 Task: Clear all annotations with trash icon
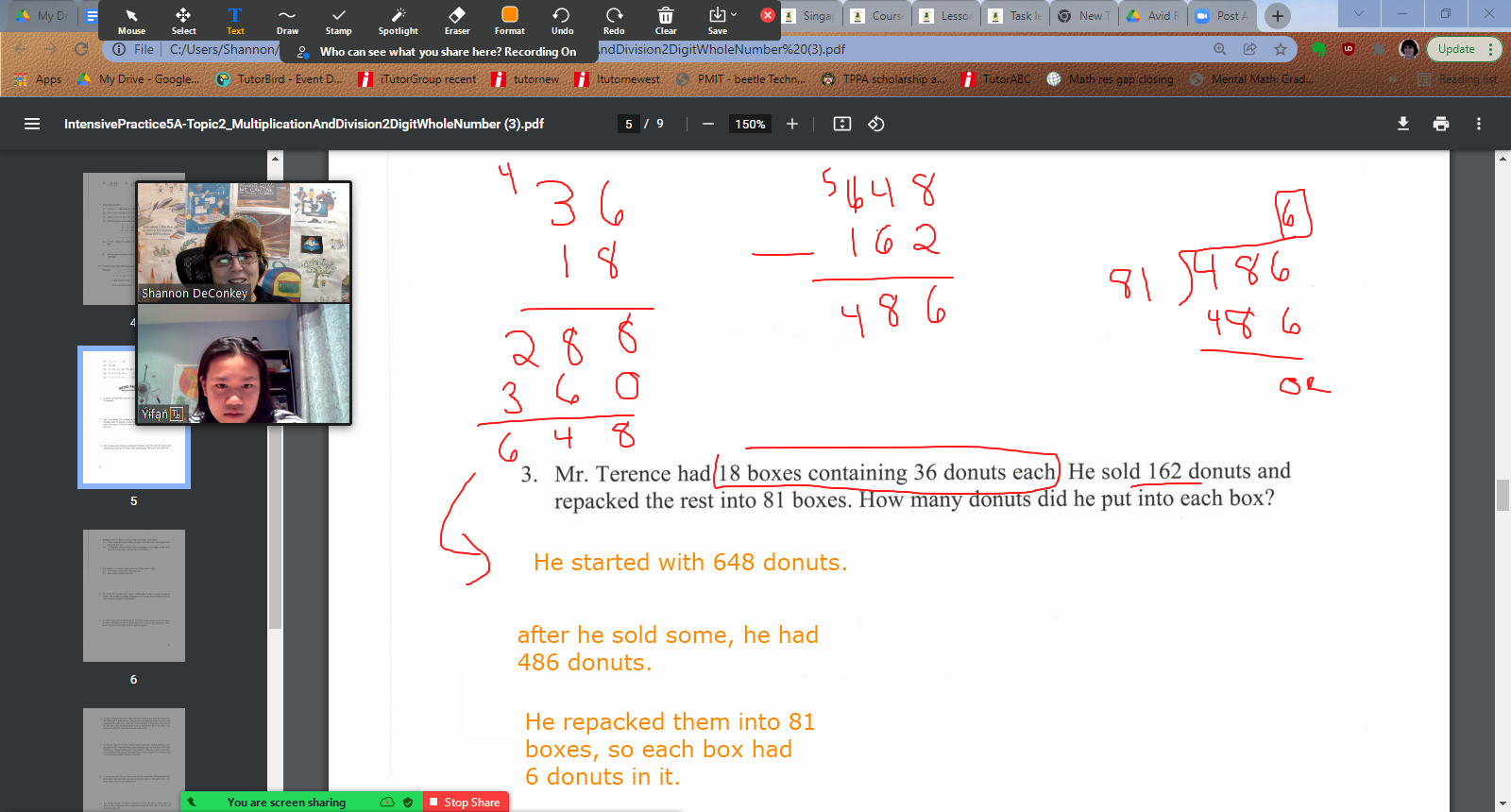(666, 20)
